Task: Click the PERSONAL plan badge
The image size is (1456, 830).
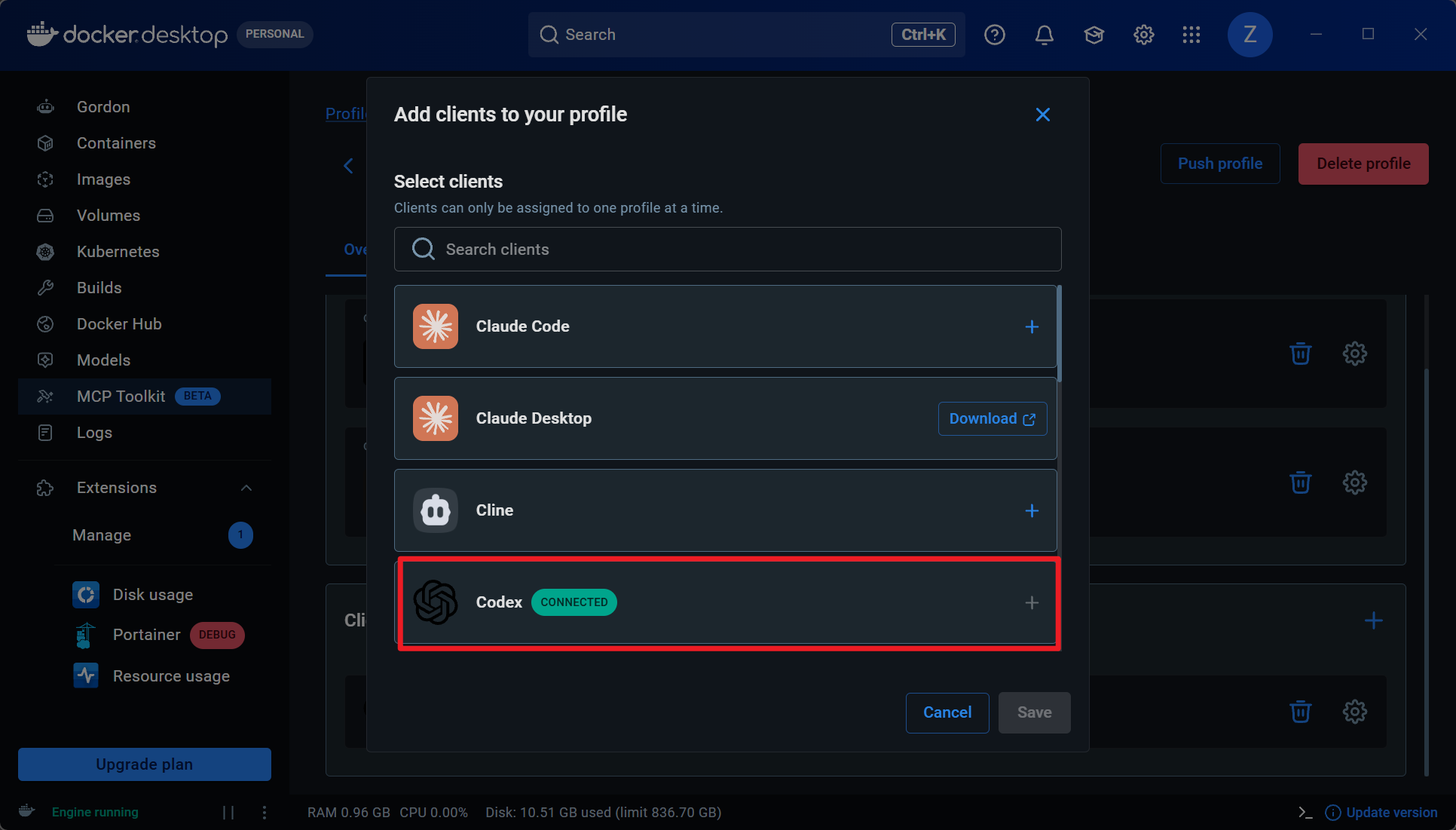Action: [275, 34]
